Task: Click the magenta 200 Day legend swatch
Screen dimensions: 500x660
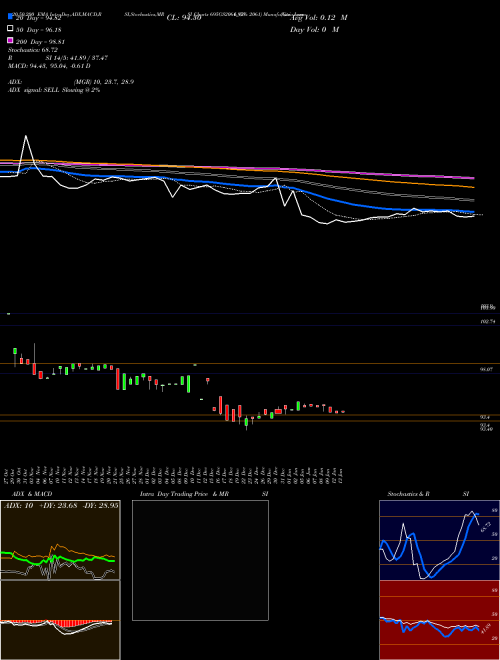Action: tap(11, 41)
